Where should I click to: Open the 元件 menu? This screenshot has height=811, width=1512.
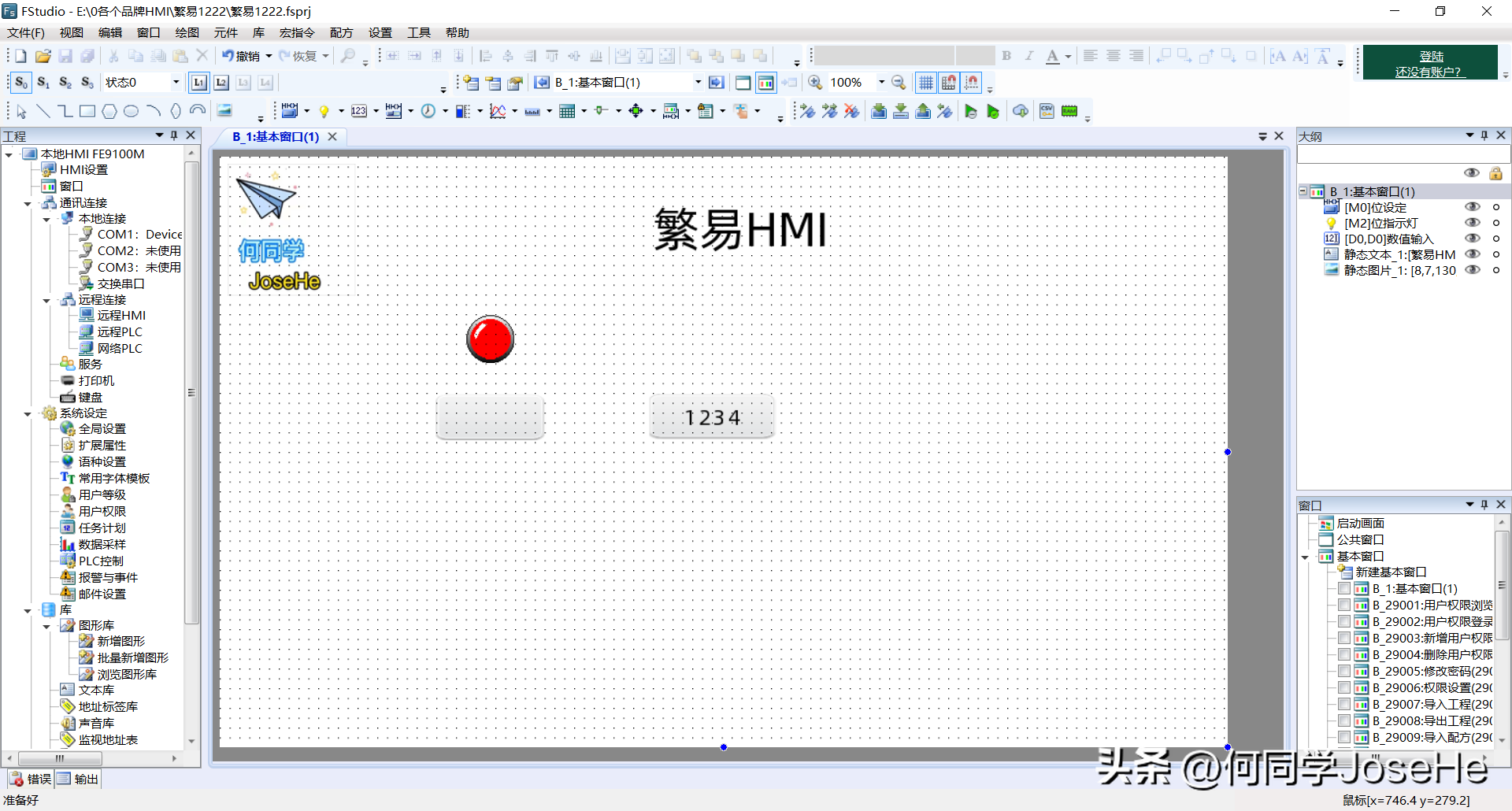[225, 32]
